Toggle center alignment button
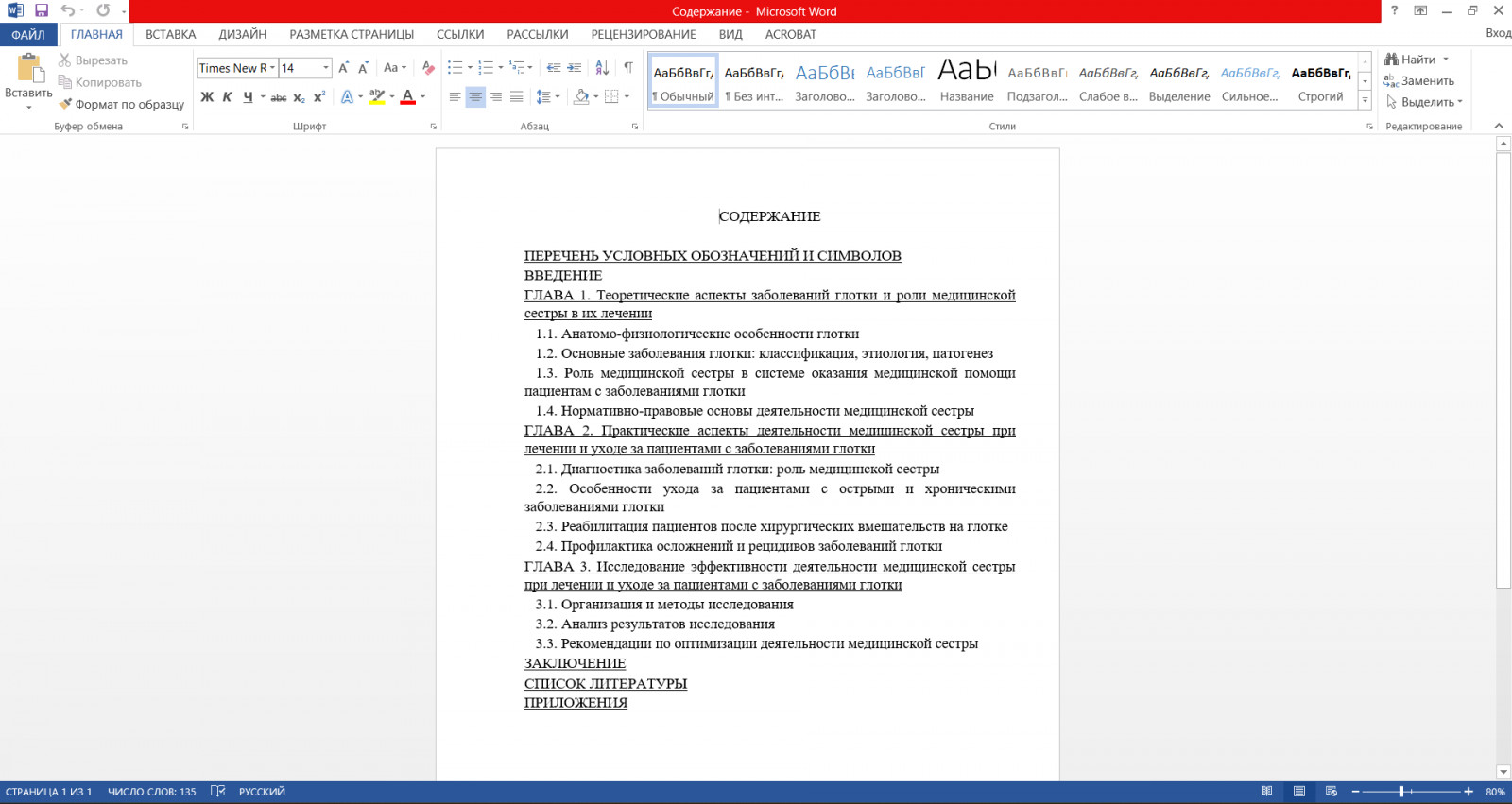The width and height of the screenshot is (1512, 804). click(x=475, y=96)
